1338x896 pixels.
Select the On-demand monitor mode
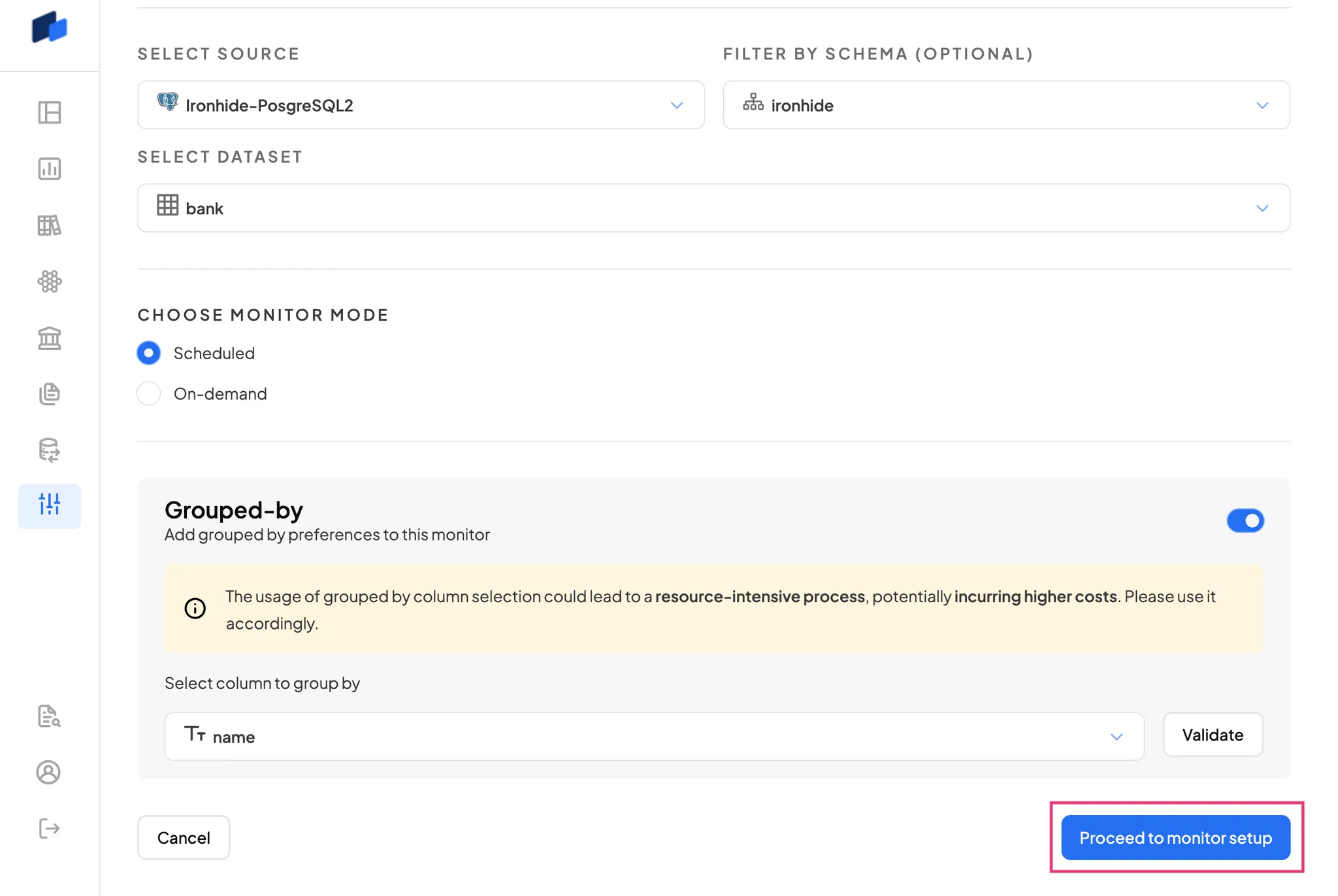pos(149,394)
